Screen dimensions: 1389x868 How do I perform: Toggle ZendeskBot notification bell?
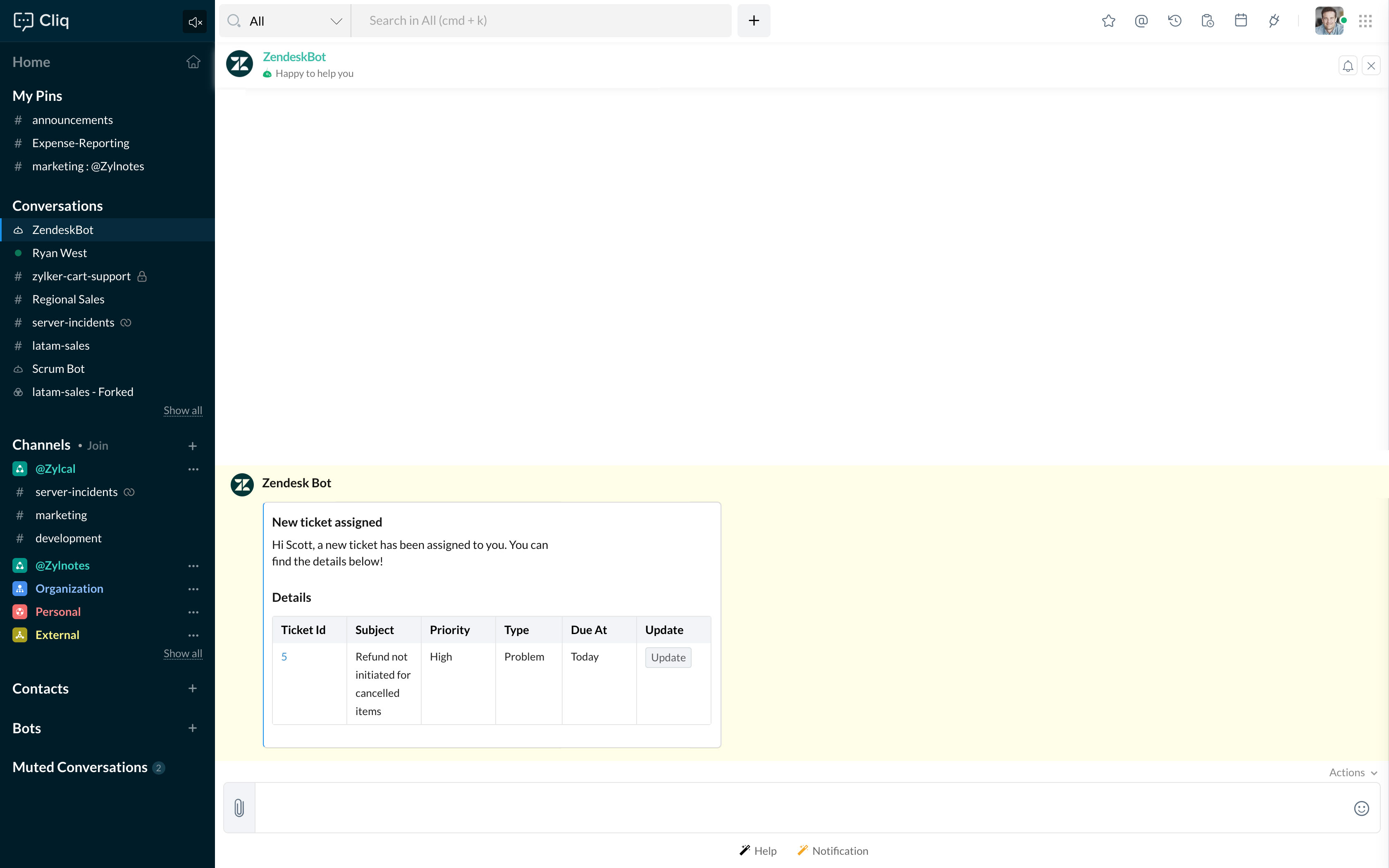1348,66
